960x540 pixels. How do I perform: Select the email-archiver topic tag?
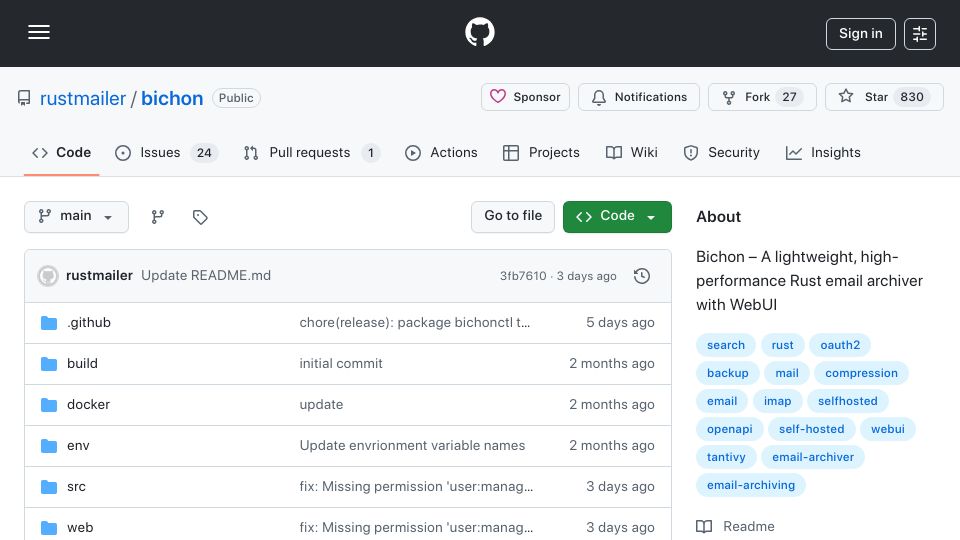coord(812,458)
